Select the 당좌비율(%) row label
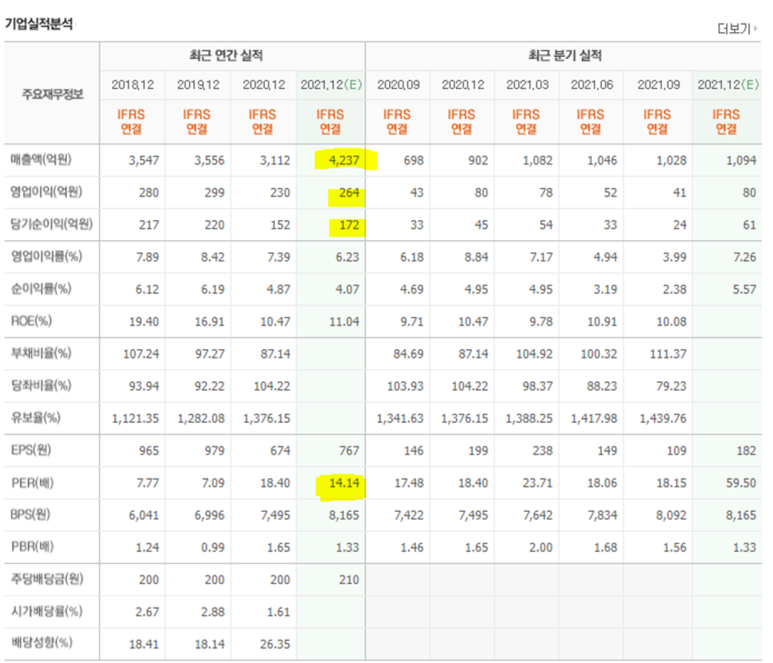773x663 pixels. tap(41, 385)
